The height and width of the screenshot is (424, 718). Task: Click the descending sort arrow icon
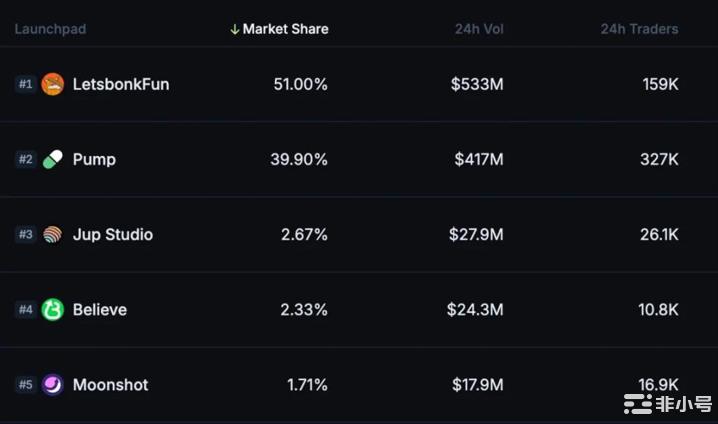pyautogui.click(x=234, y=29)
